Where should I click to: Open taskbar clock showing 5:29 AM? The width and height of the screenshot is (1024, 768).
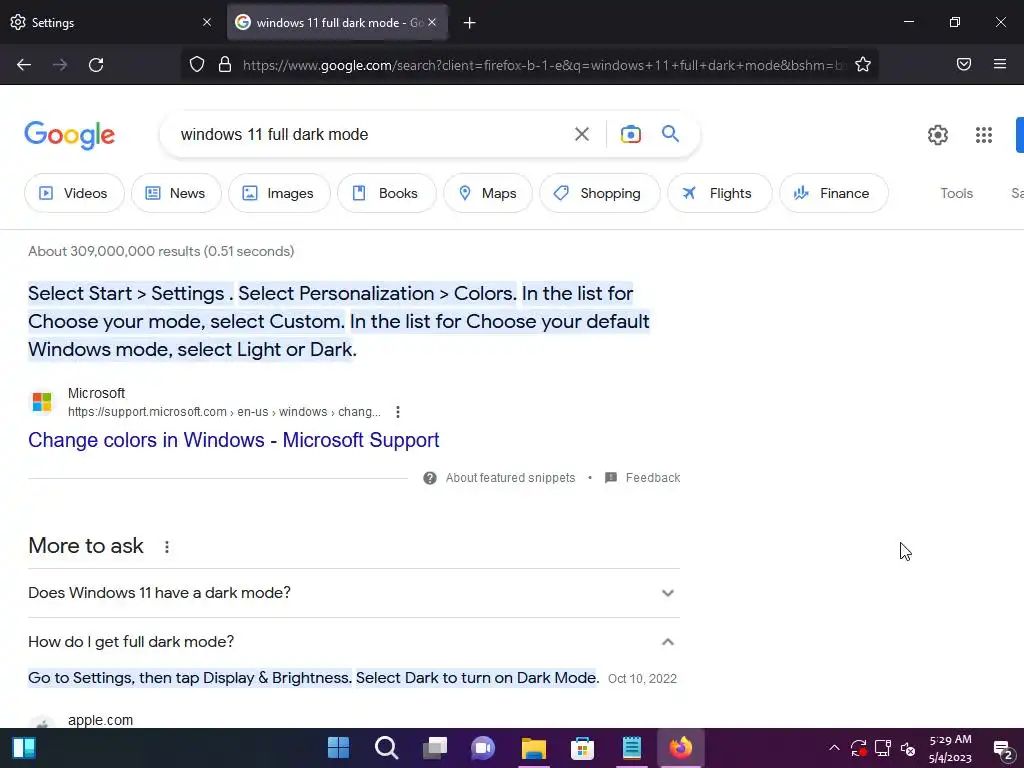950,748
